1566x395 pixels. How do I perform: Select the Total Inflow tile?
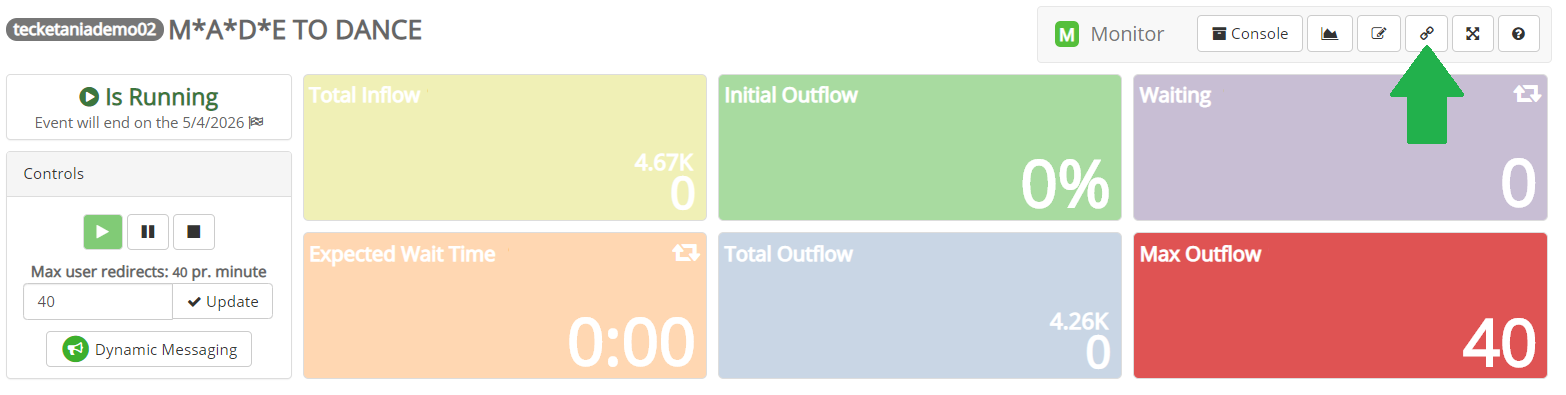tap(505, 147)
